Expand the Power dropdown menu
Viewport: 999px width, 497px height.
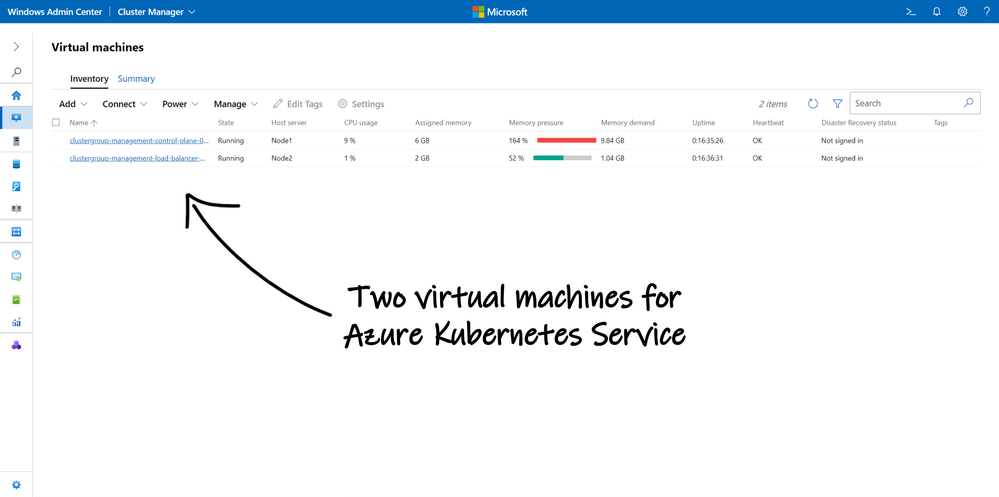click(180, 104)
